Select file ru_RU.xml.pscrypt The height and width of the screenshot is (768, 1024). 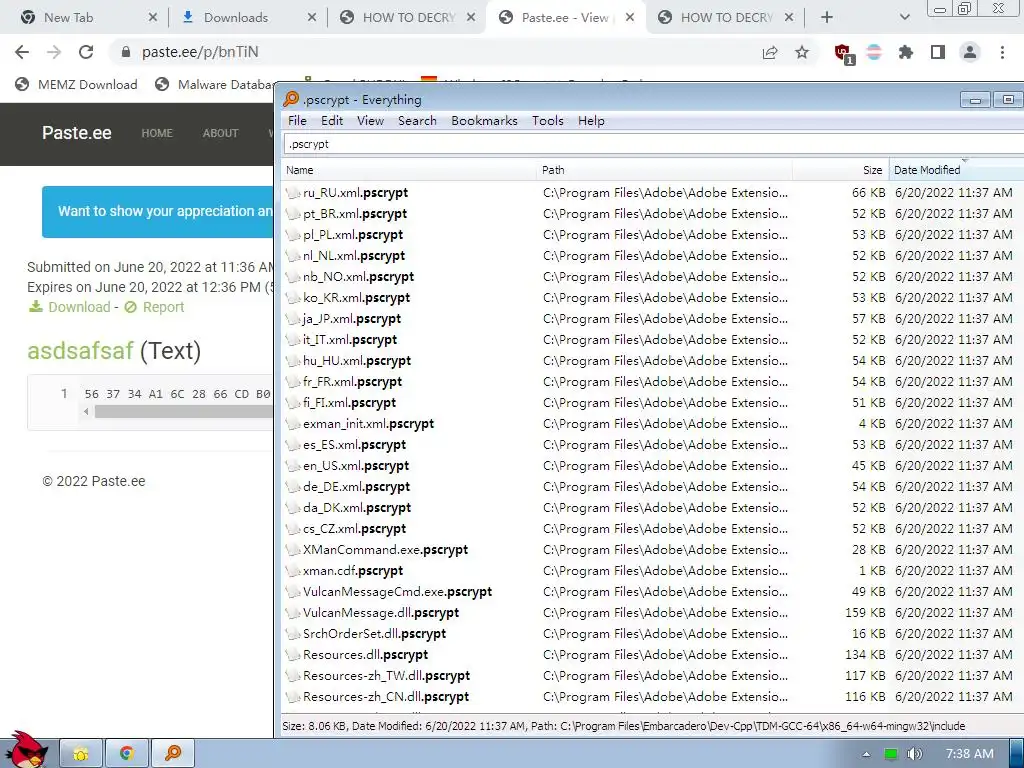(355, 193)
